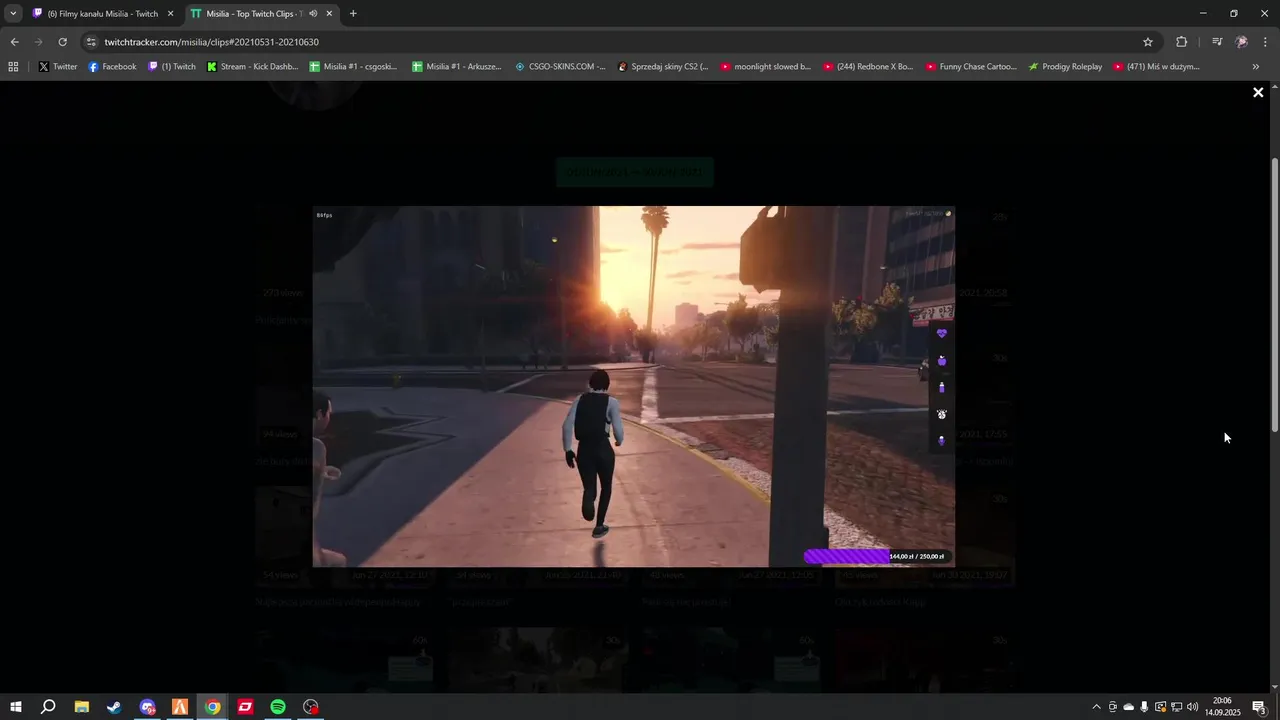1280x720 pixels.
Task: Open Spotify from the taskbar
Action: point(278,707)
